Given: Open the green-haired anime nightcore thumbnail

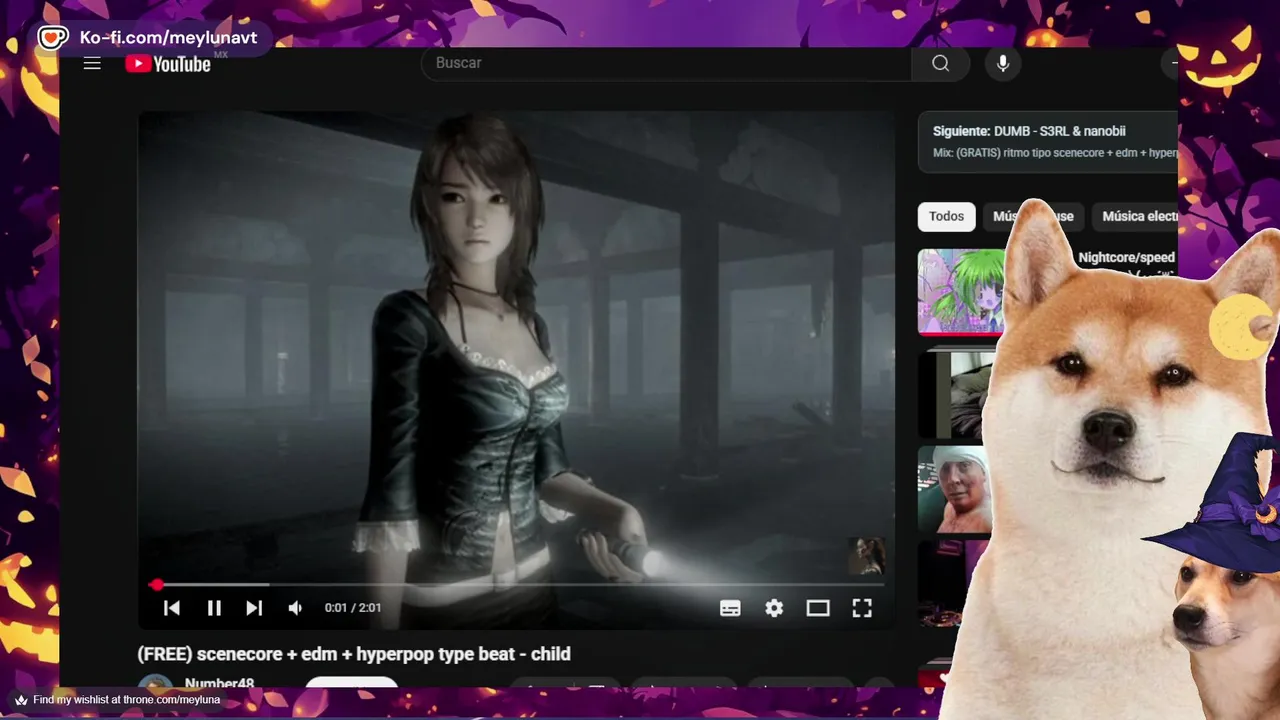Looking at the screenshot, I should 961,292.
